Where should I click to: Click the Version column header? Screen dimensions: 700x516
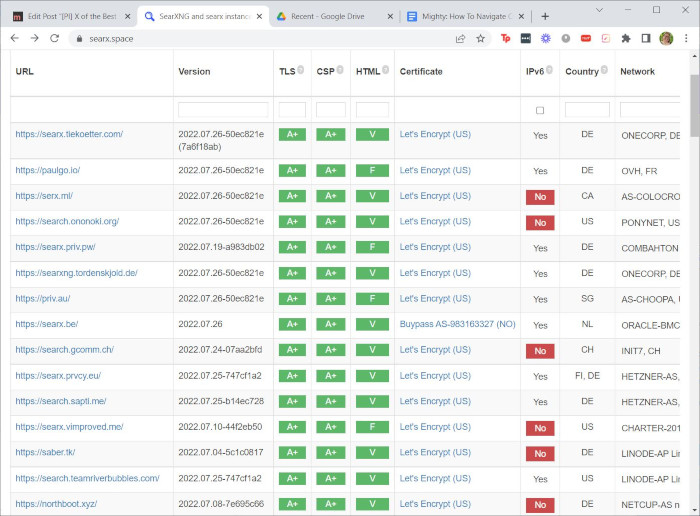(x=194, y=71)
